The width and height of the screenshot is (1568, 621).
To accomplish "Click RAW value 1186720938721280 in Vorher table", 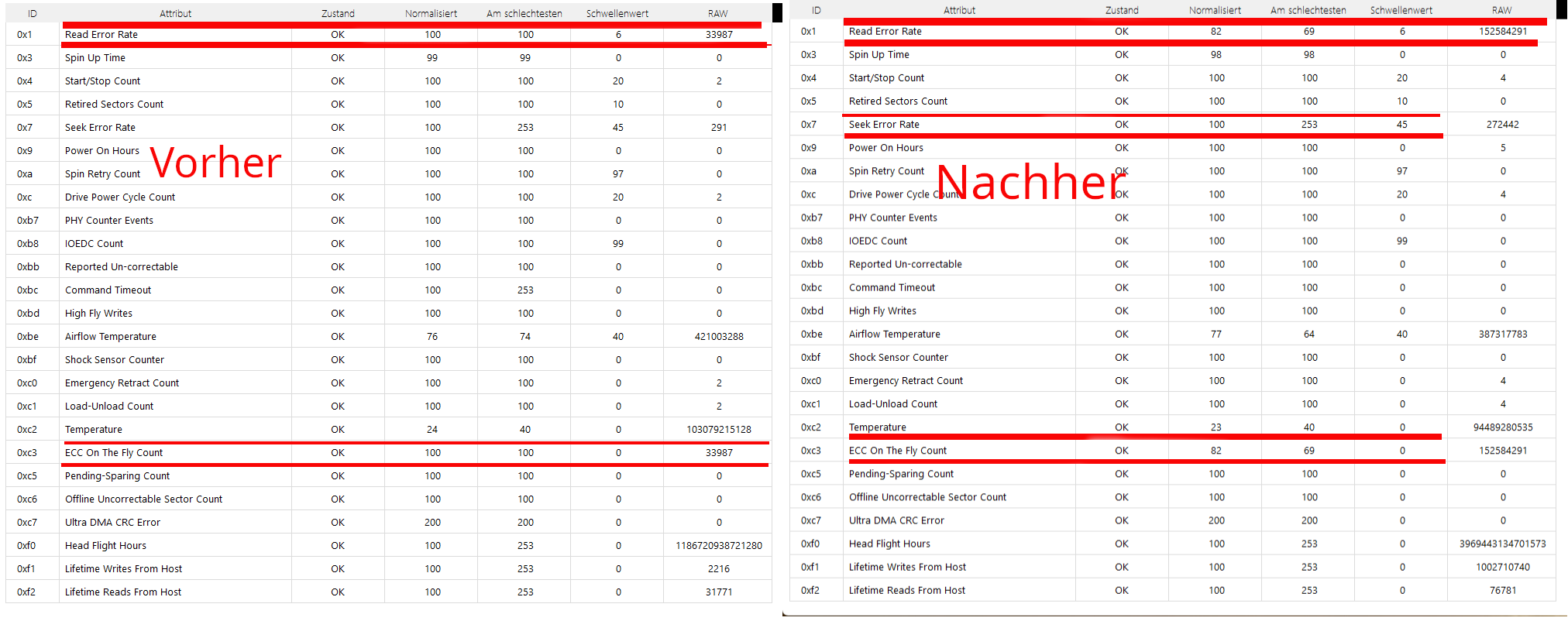I will [719, 545].
